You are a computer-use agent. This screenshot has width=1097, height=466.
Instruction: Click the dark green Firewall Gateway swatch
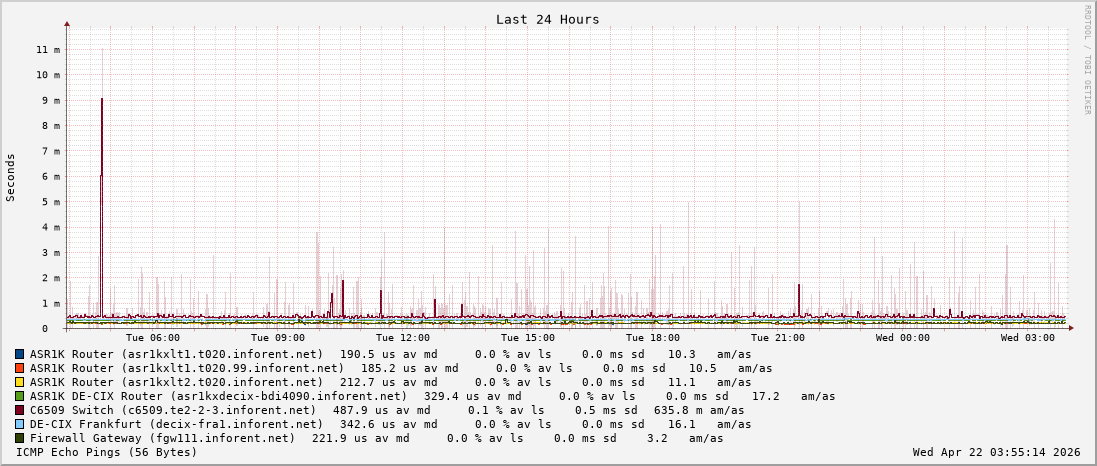(x=20, y=438)
